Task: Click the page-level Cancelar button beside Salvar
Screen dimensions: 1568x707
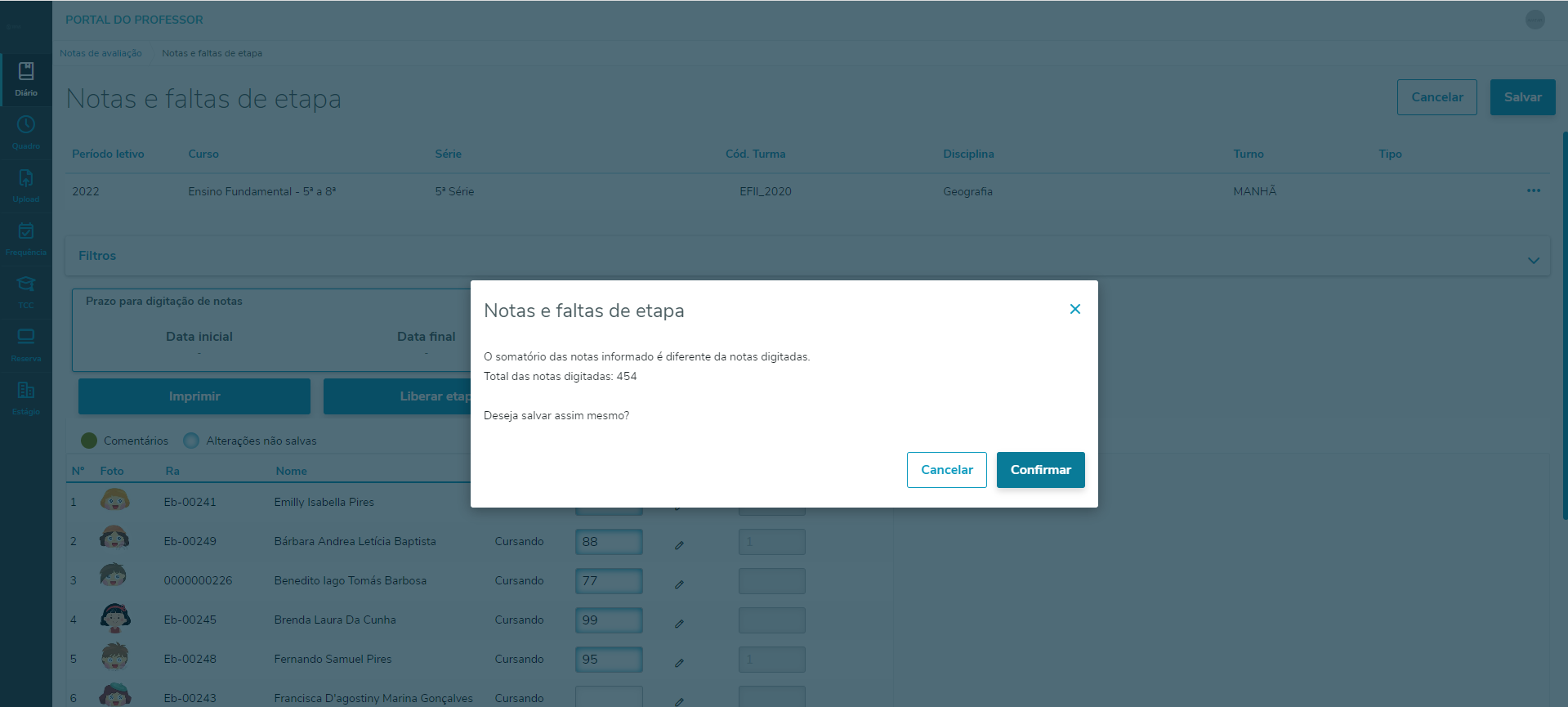Action: click(1437, 97)
